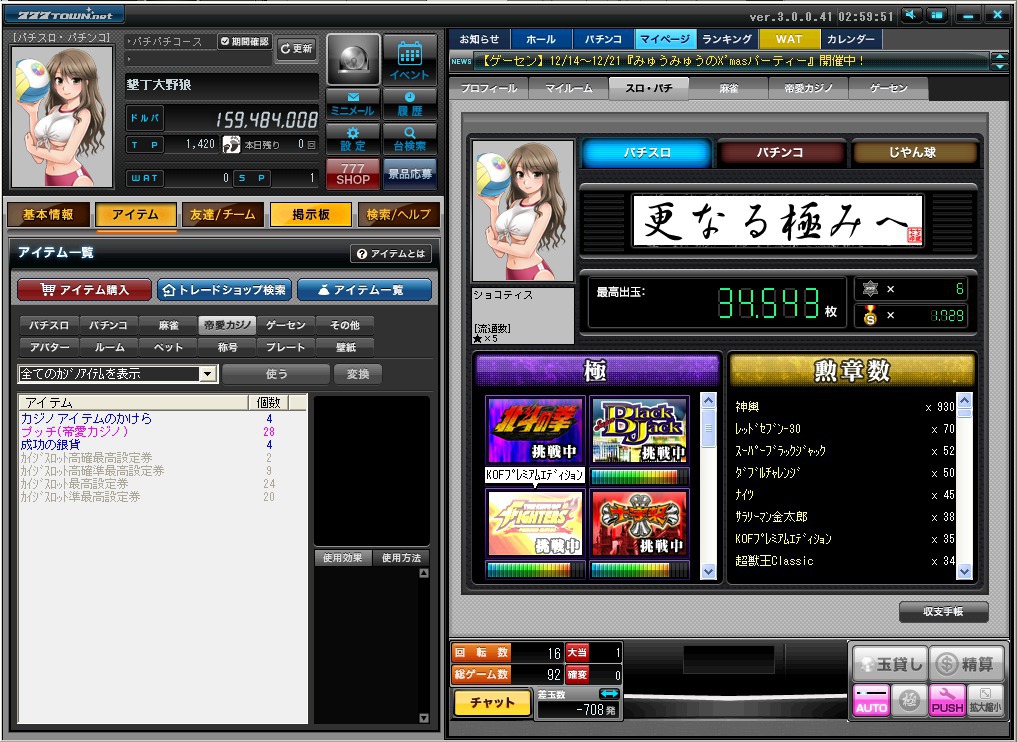Click the 期間確認 checkmark button
1017x742 pixels.
244,42
